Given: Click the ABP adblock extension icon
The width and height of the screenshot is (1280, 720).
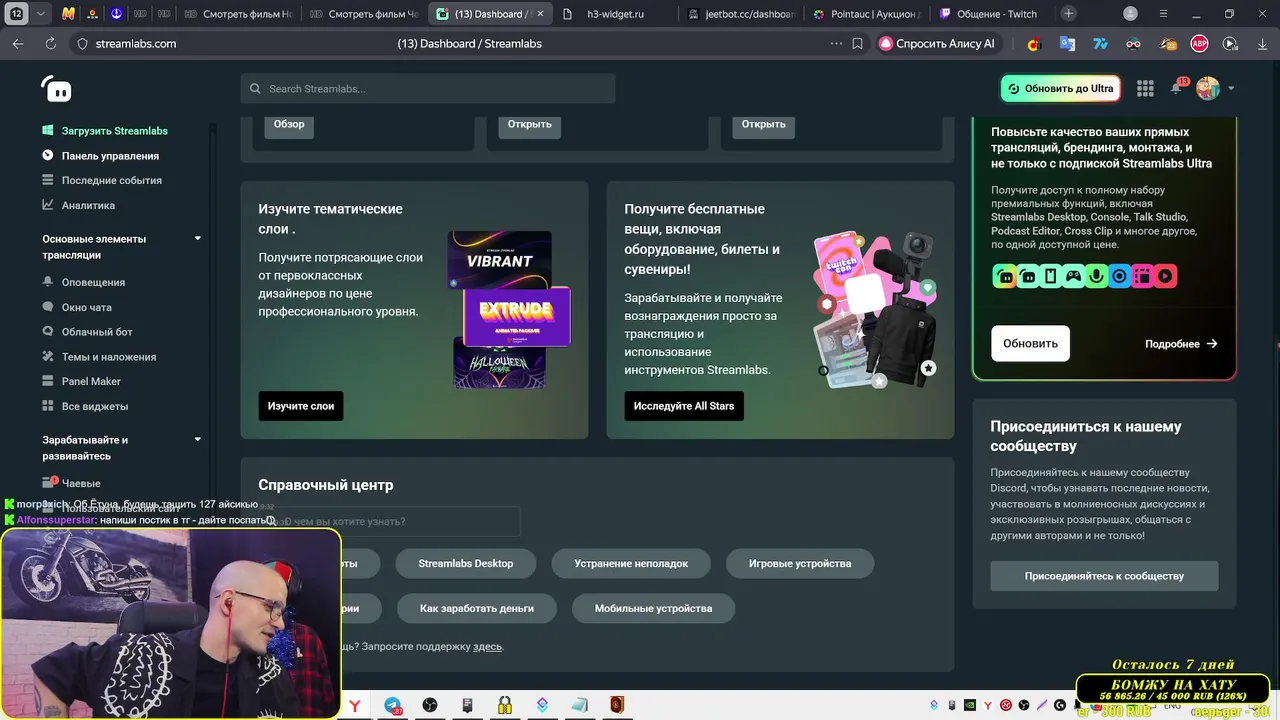Looking at the screenshot, I should [x=1199, y=44].
